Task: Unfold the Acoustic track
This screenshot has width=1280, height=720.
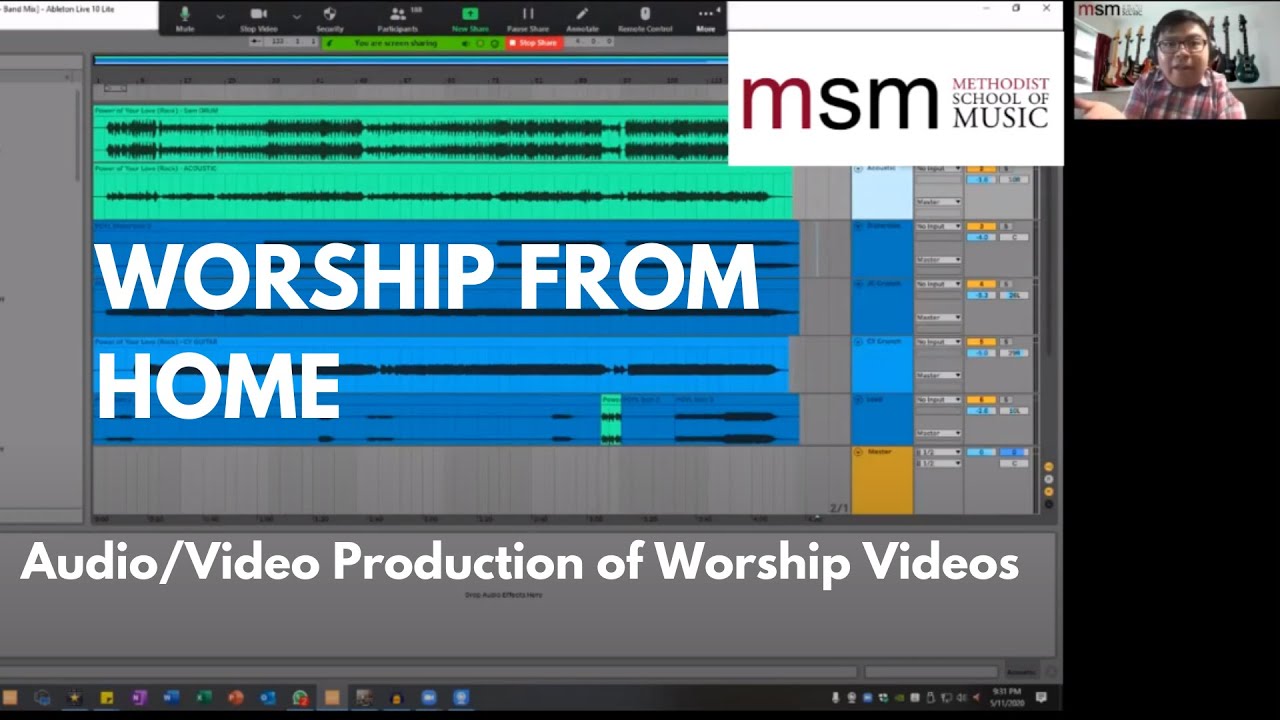Action: click(x=858, y=168)
